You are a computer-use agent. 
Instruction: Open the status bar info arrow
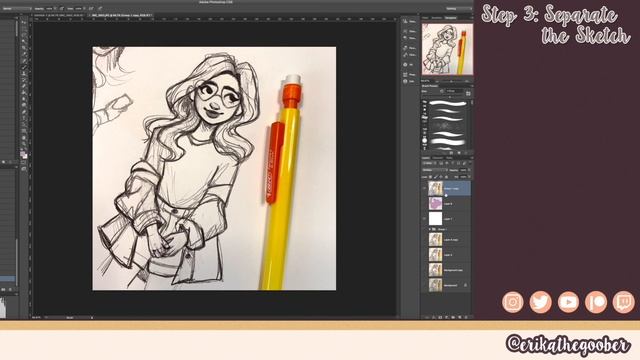pos(92,317)
